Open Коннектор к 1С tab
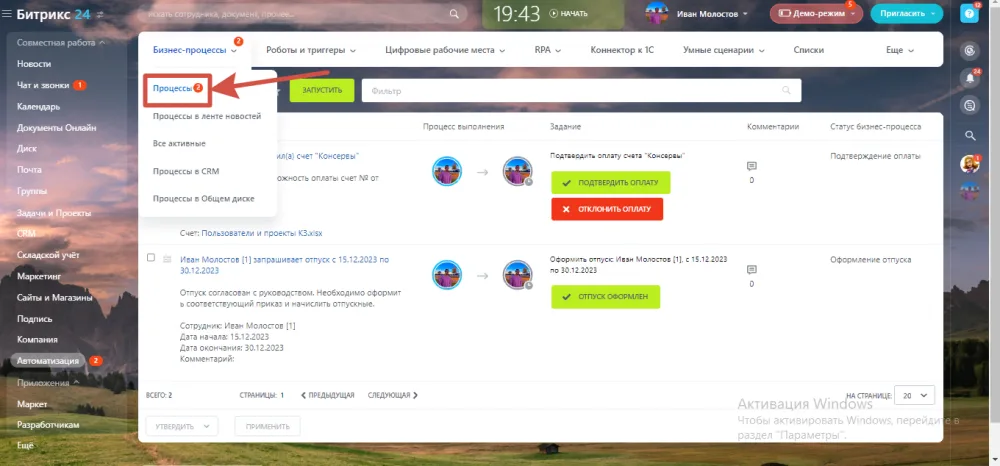 622,50
